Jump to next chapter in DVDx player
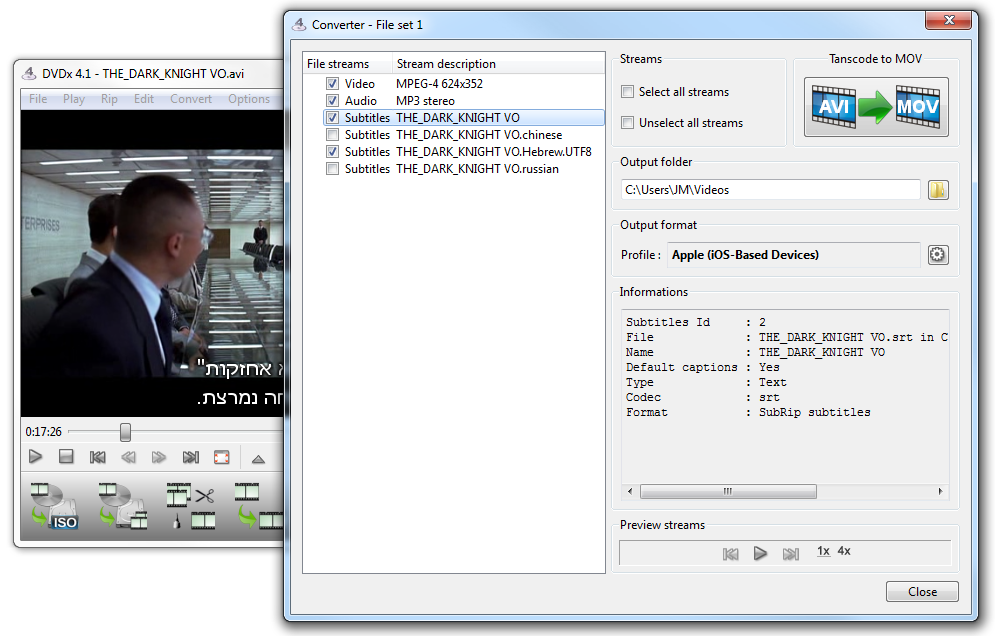 (x=190, y=457)
